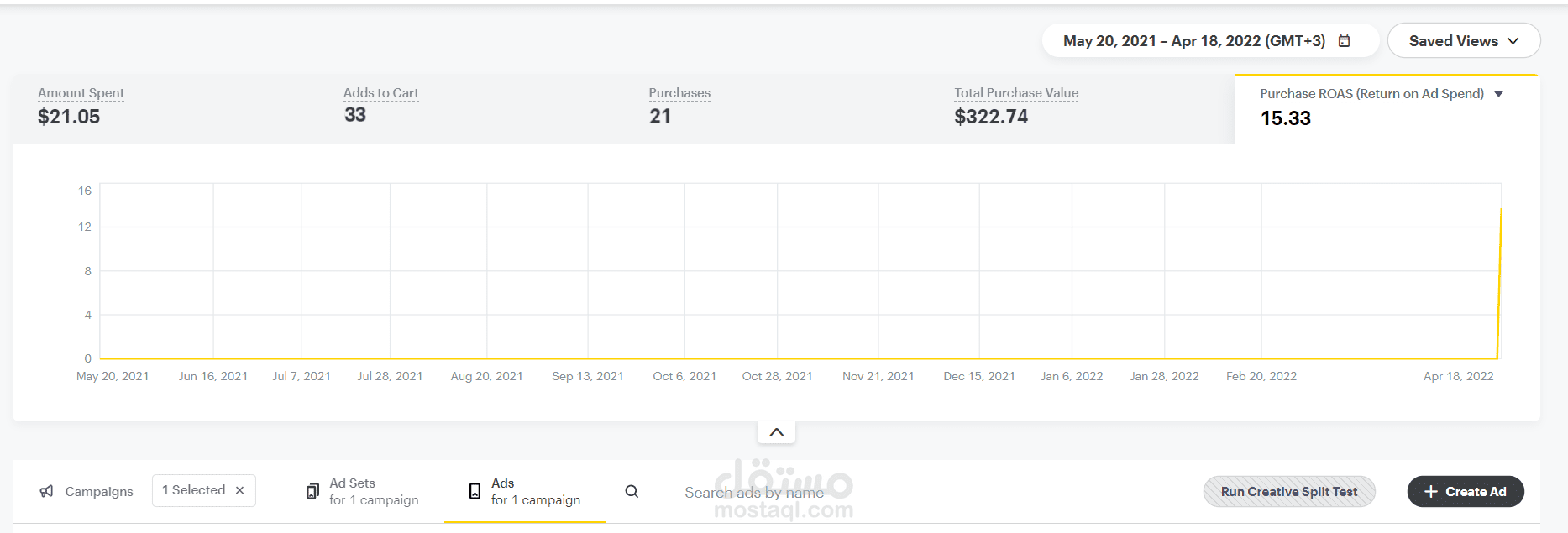Select the Total Purchase Value metric card
1568x533 pixels.
[1016, 107]
